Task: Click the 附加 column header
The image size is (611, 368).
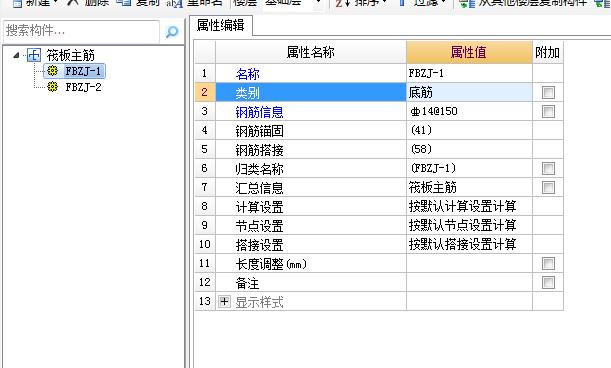Action: click(547, 52)
